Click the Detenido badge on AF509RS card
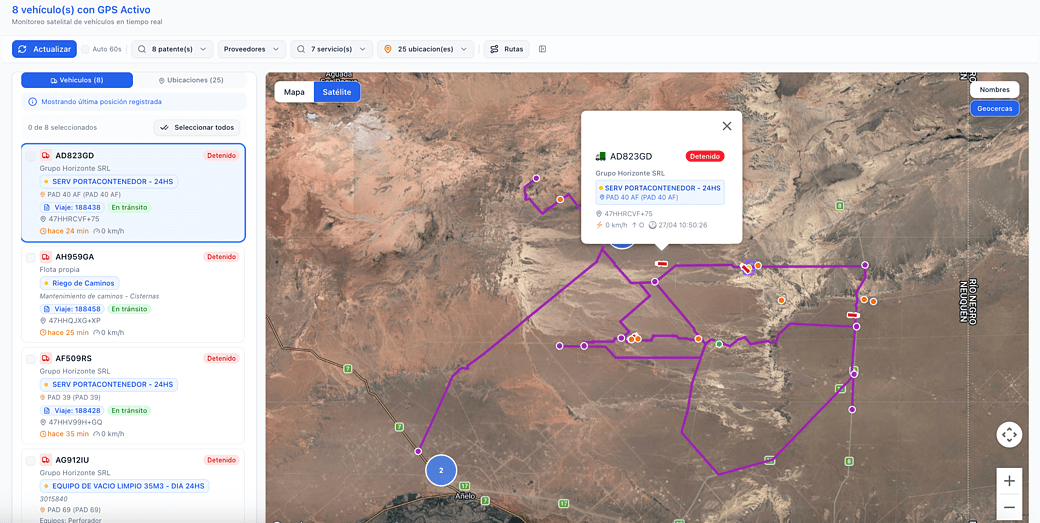The image size is (1040, 523). [x=221, y=359]
